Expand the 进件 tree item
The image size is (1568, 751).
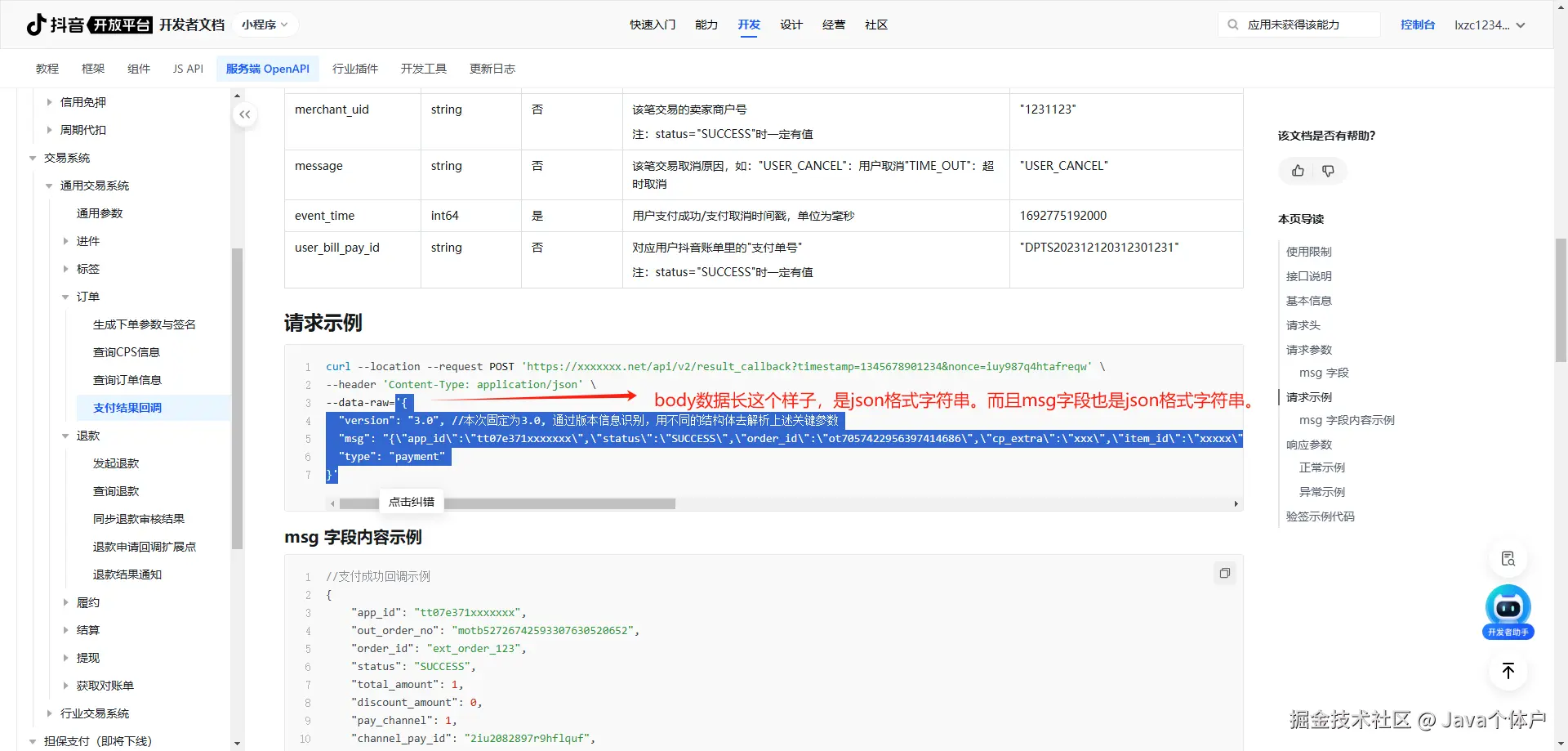coord(65,241)
